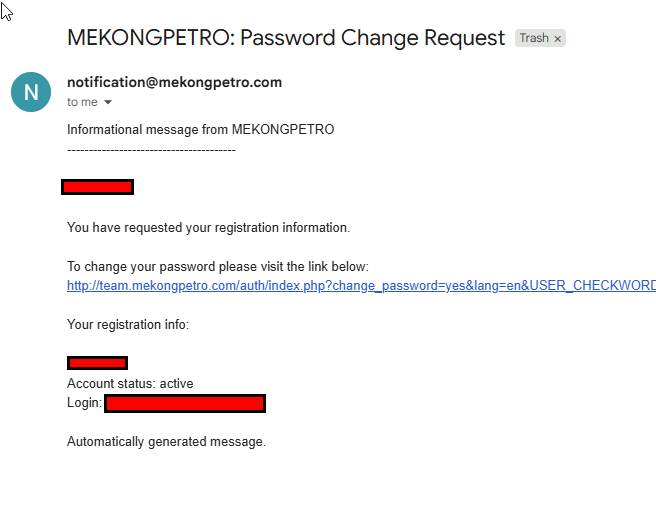Image resolution: width=656 pixels, height=506 pixels.
Task: Click redacted block above Account status
Action: [x=97, y=363]
